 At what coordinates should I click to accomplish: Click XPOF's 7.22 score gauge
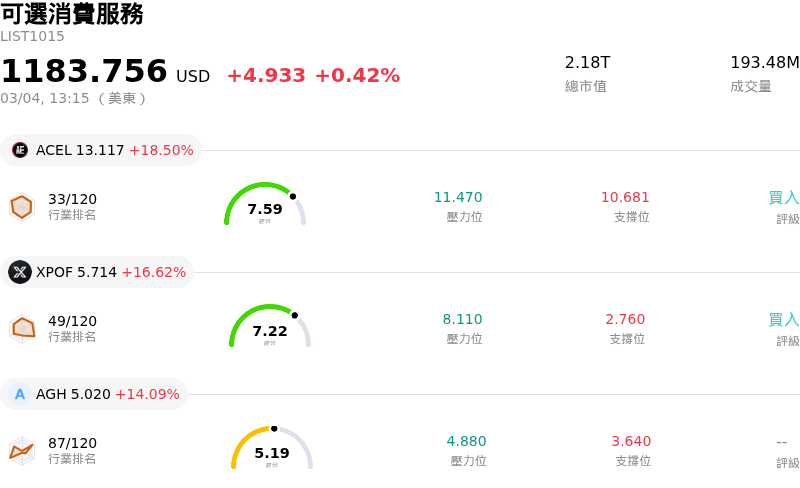pos(270,327)
